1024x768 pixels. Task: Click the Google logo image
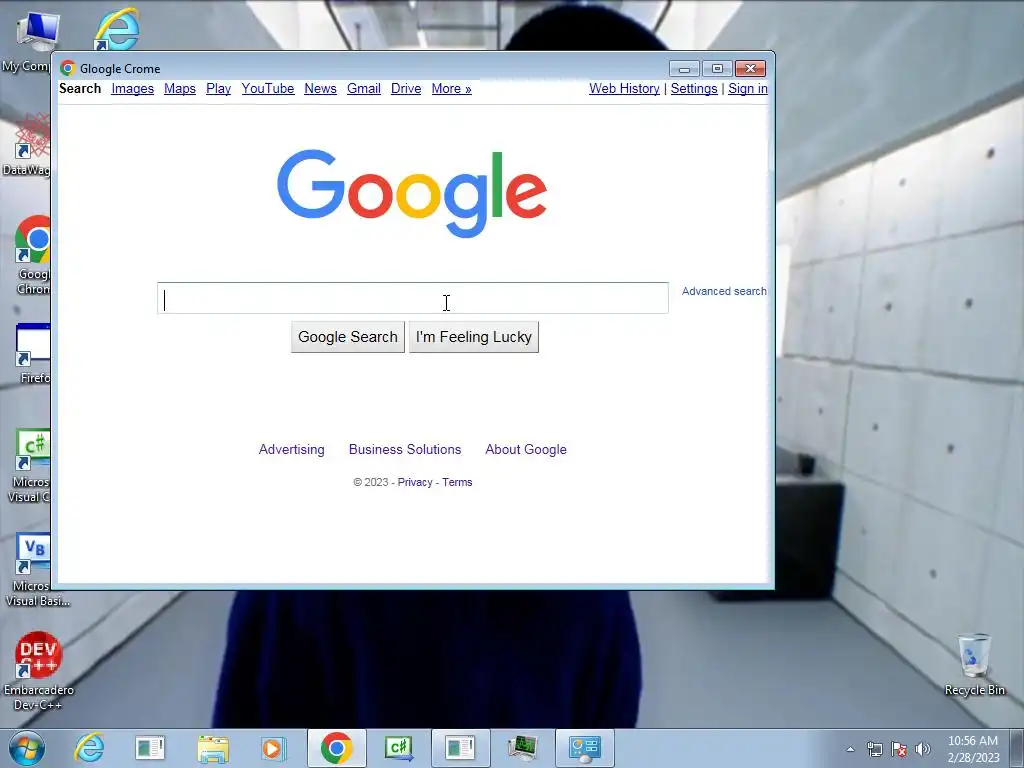click(x=412, y=193)
